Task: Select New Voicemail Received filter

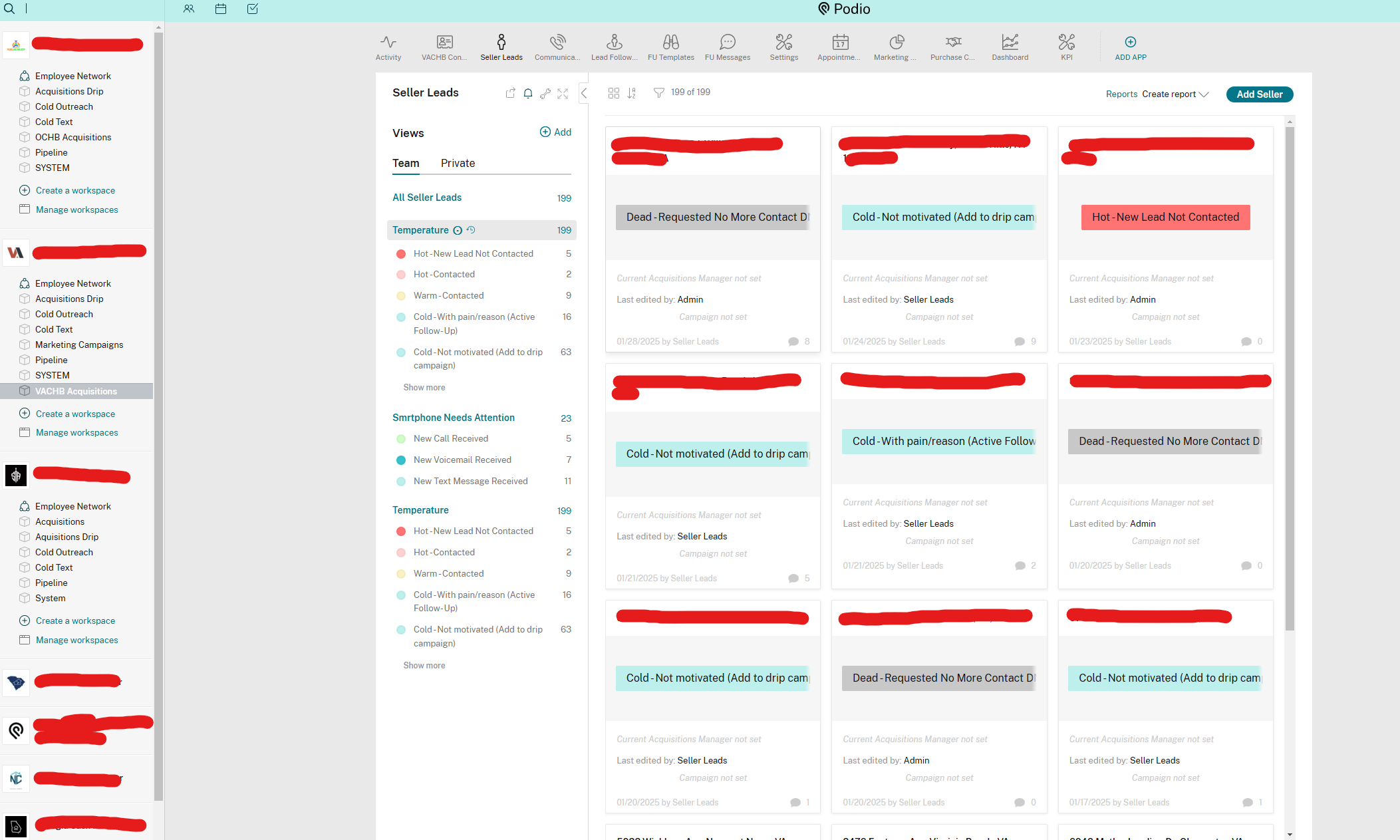Action: coord(462,460)
